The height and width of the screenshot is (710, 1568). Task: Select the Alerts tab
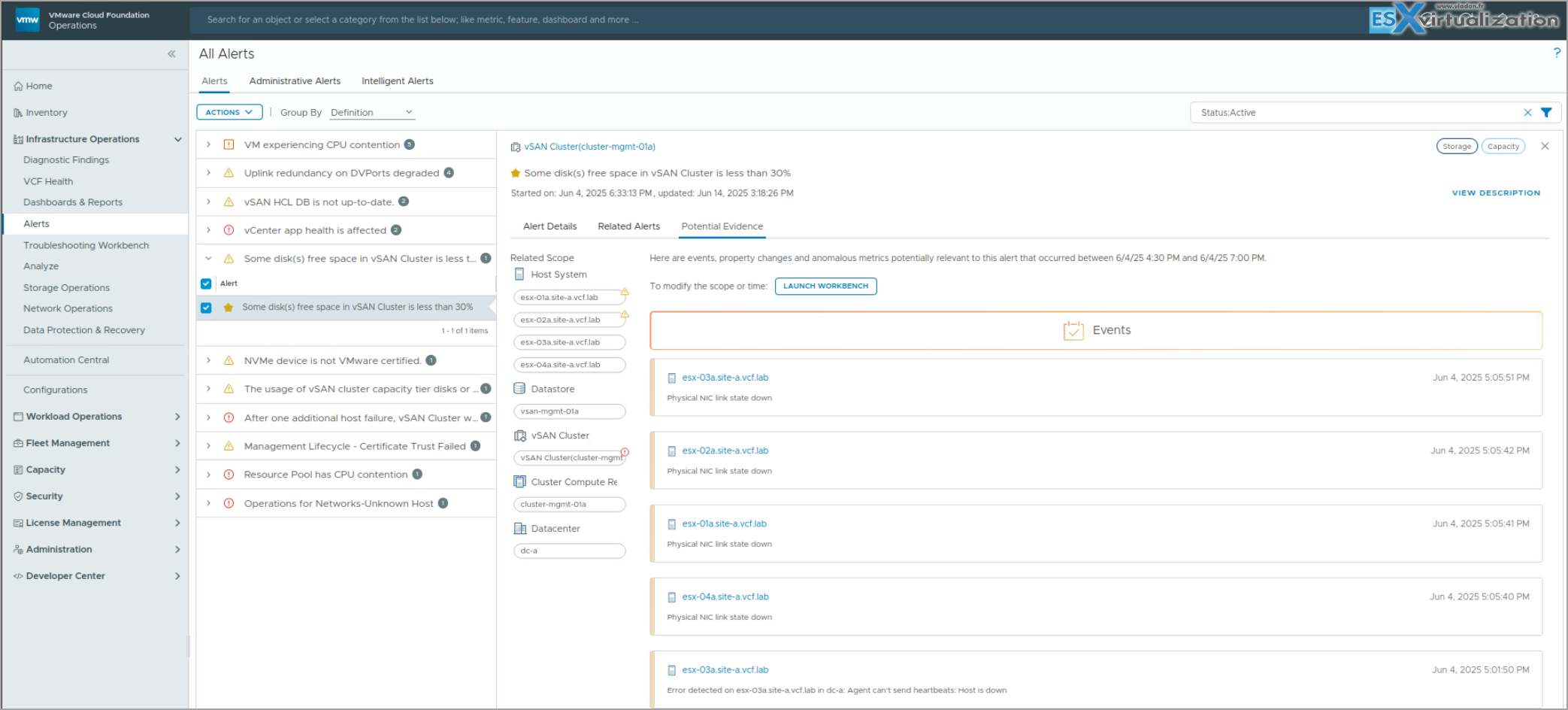214,80
